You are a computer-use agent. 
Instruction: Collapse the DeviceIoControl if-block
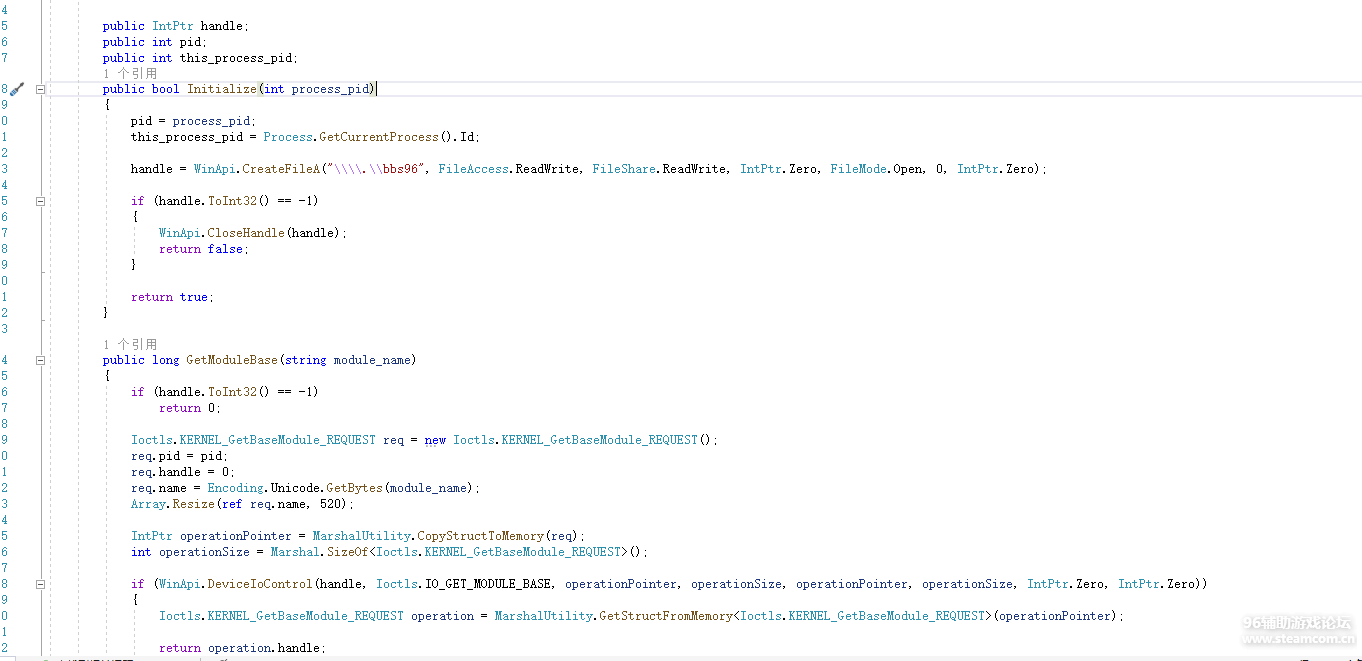click(x=41, y=584)
